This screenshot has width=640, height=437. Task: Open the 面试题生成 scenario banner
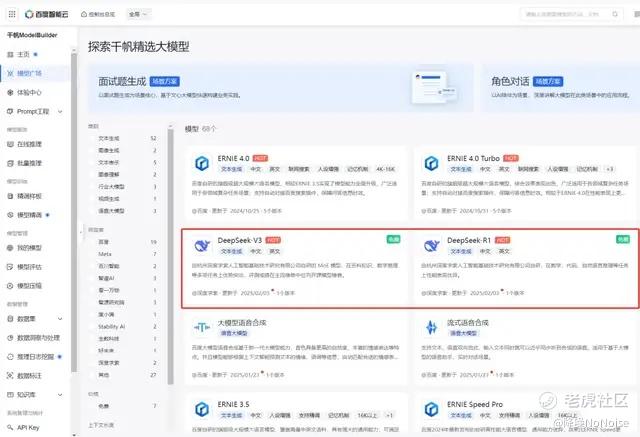281,88
